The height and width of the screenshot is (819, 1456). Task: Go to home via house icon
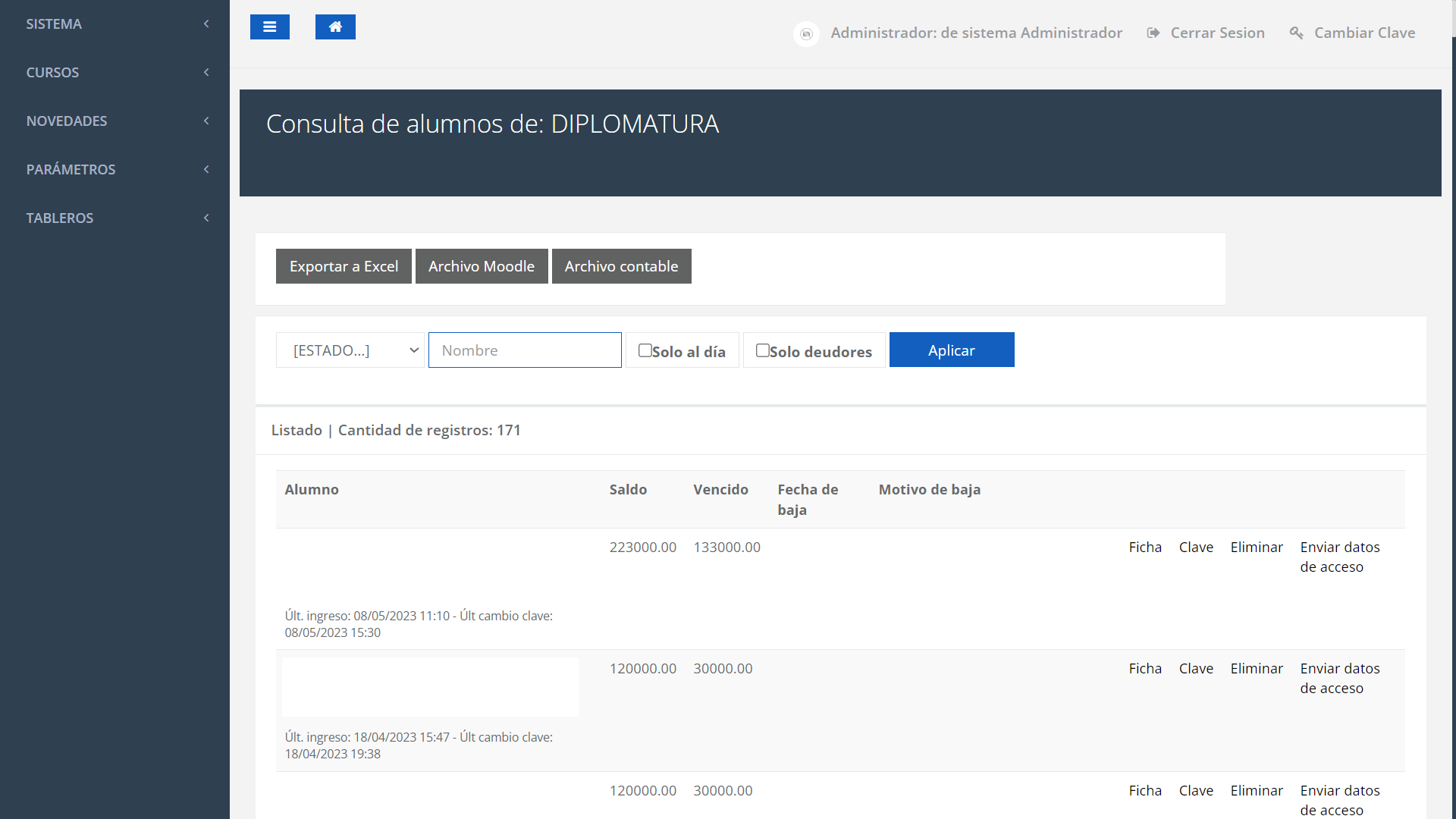335,27
